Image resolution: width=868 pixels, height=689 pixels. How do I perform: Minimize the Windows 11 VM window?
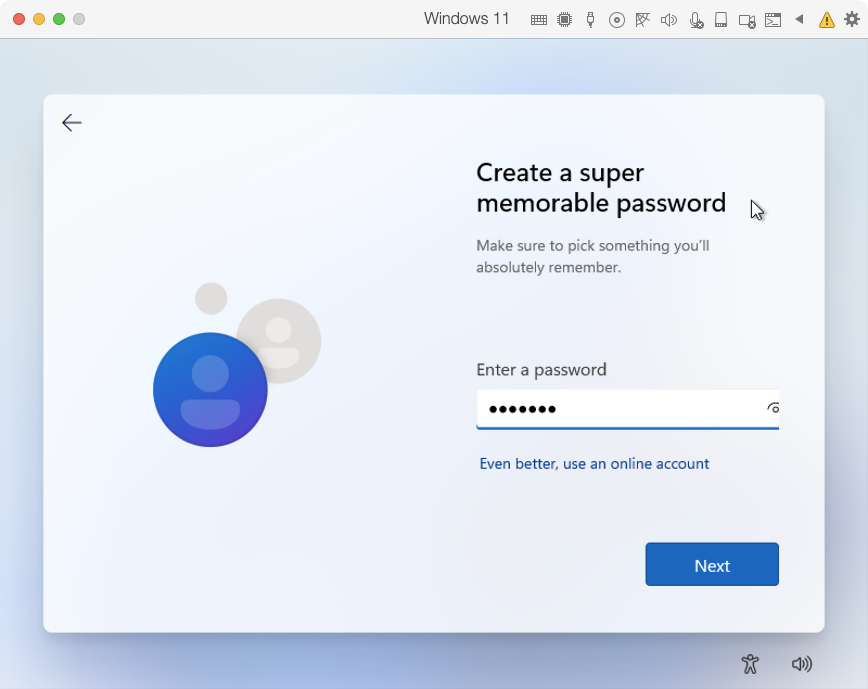point(39,19)
